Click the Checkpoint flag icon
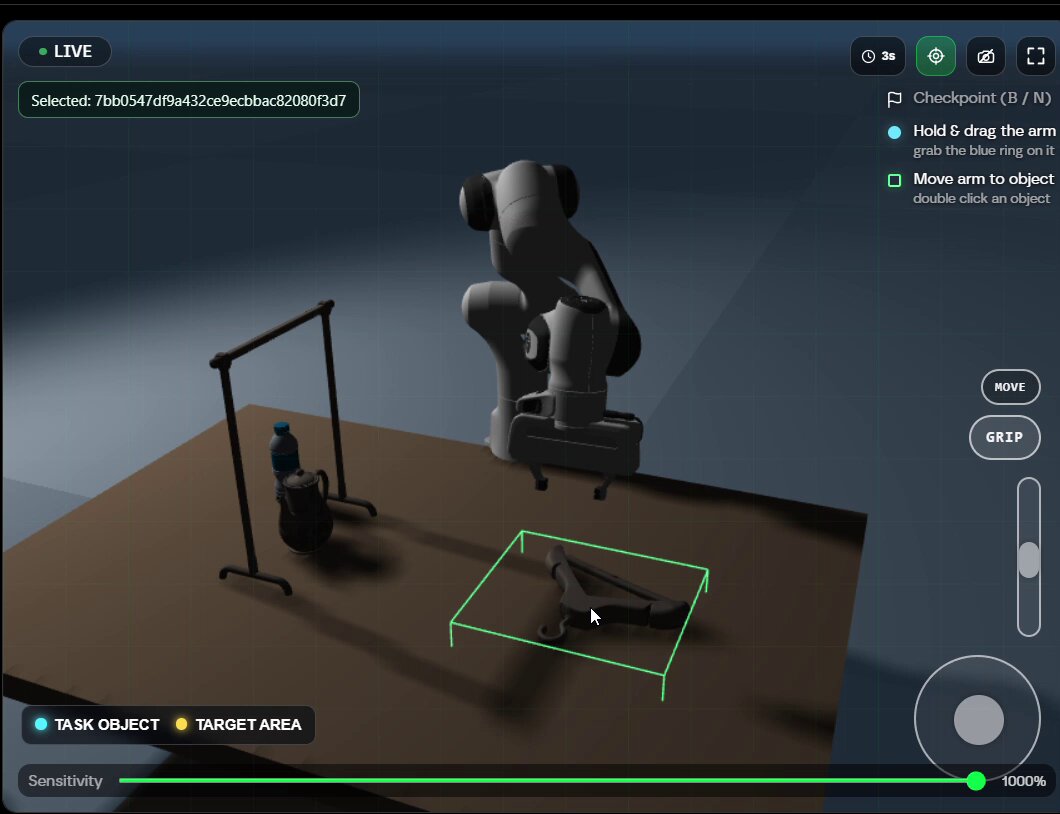The image size is (1060, 814). [894, 99]
